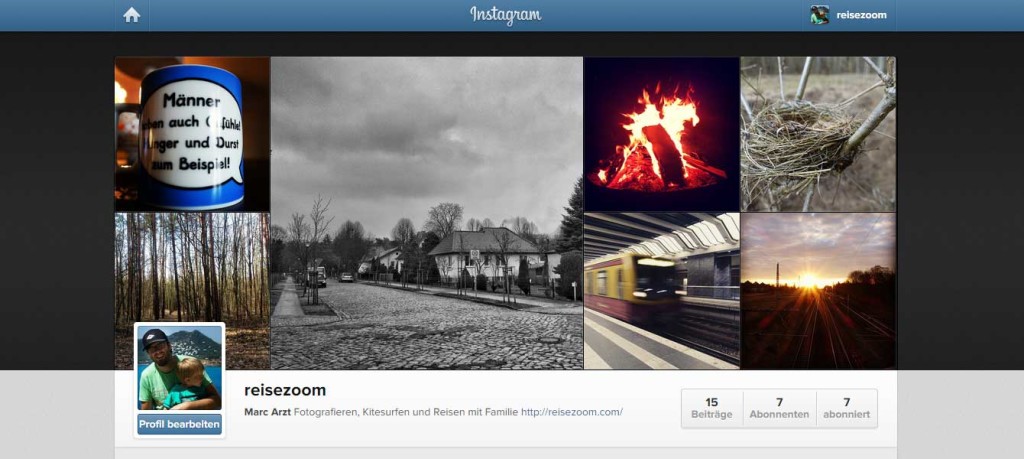
Task: Open the bird nest photo
Action: (x=818, y=134)
